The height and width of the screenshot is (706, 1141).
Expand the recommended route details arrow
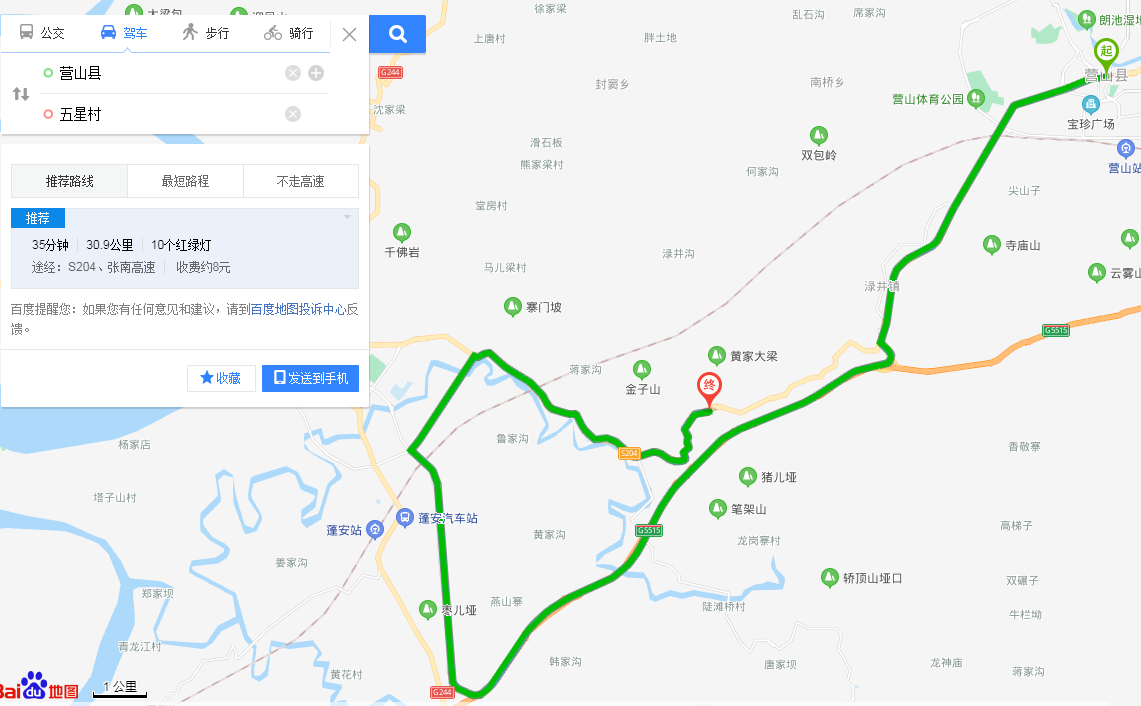click(347, 217)
